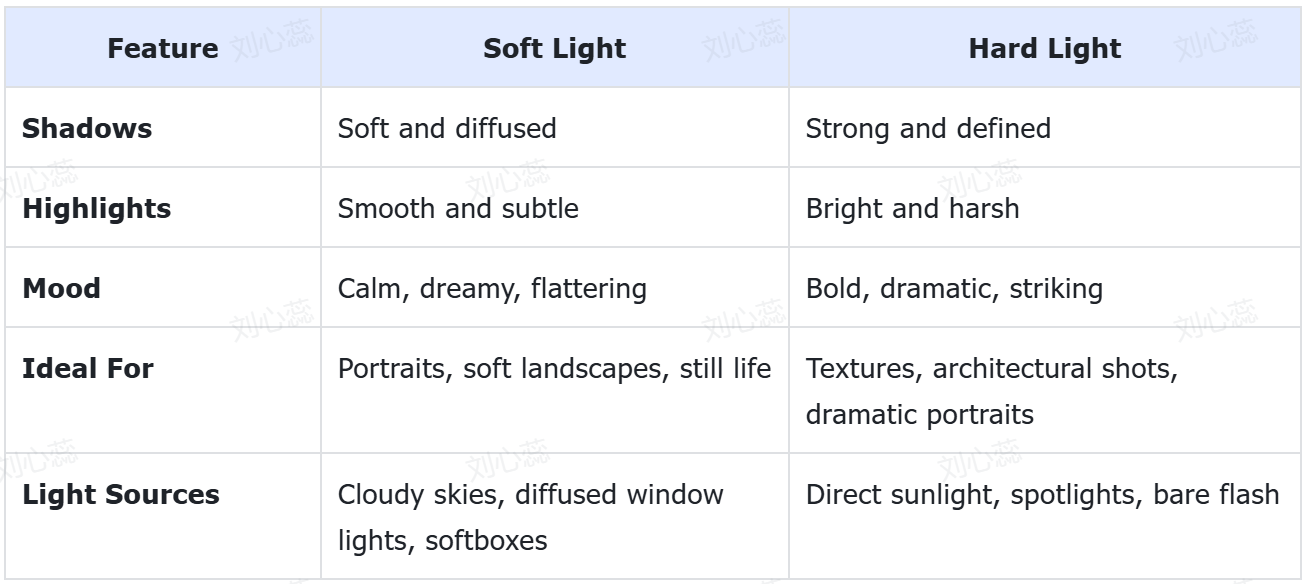
Task: Click the 'Strong and defined' cell
Action: click(928, 128)
